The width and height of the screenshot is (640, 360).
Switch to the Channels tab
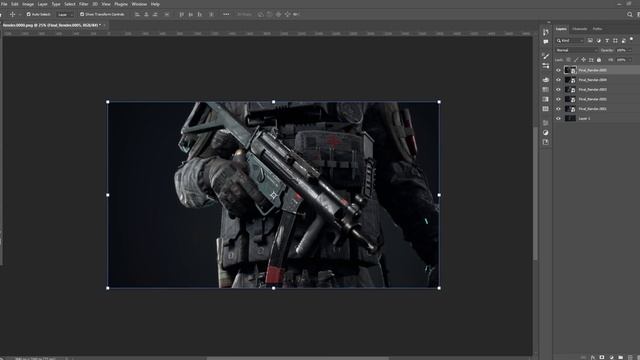click(579, 29)
